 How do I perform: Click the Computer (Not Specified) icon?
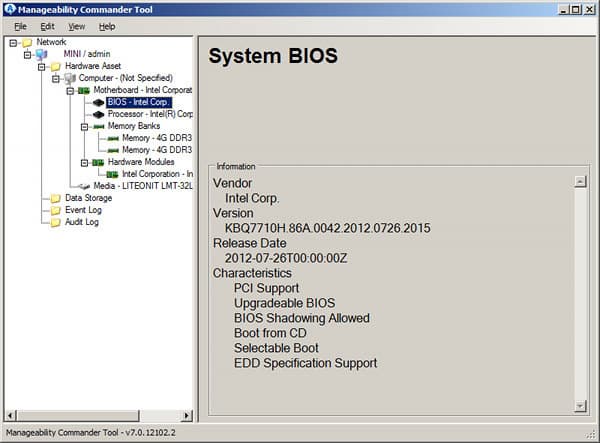pyautogui.click(x=70, y=78)
